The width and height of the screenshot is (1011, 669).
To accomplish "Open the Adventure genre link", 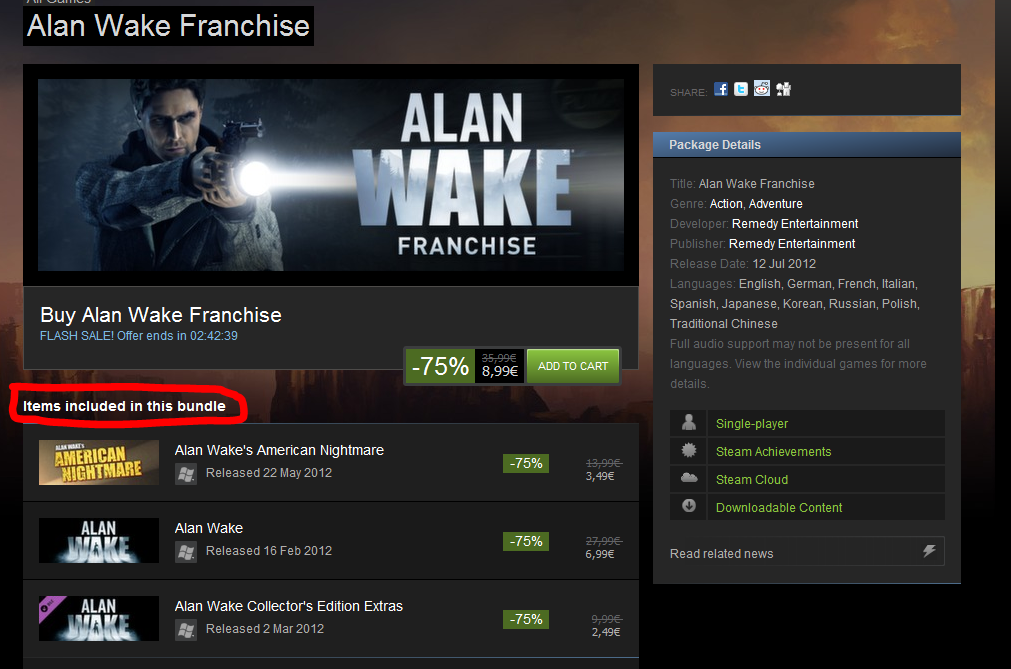I will [x=776, y=204].
